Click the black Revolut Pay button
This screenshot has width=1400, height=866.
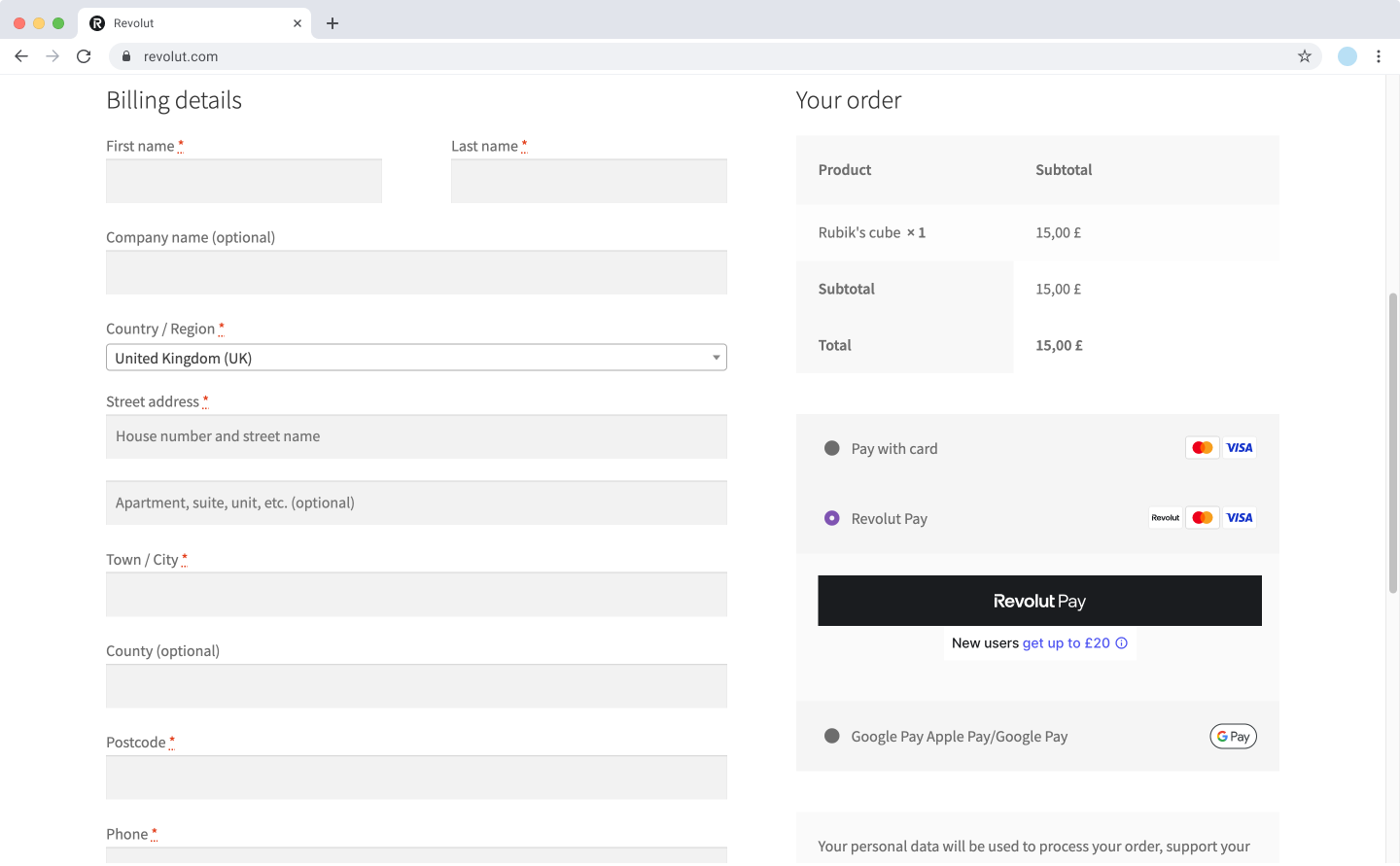coord(1039,601)
